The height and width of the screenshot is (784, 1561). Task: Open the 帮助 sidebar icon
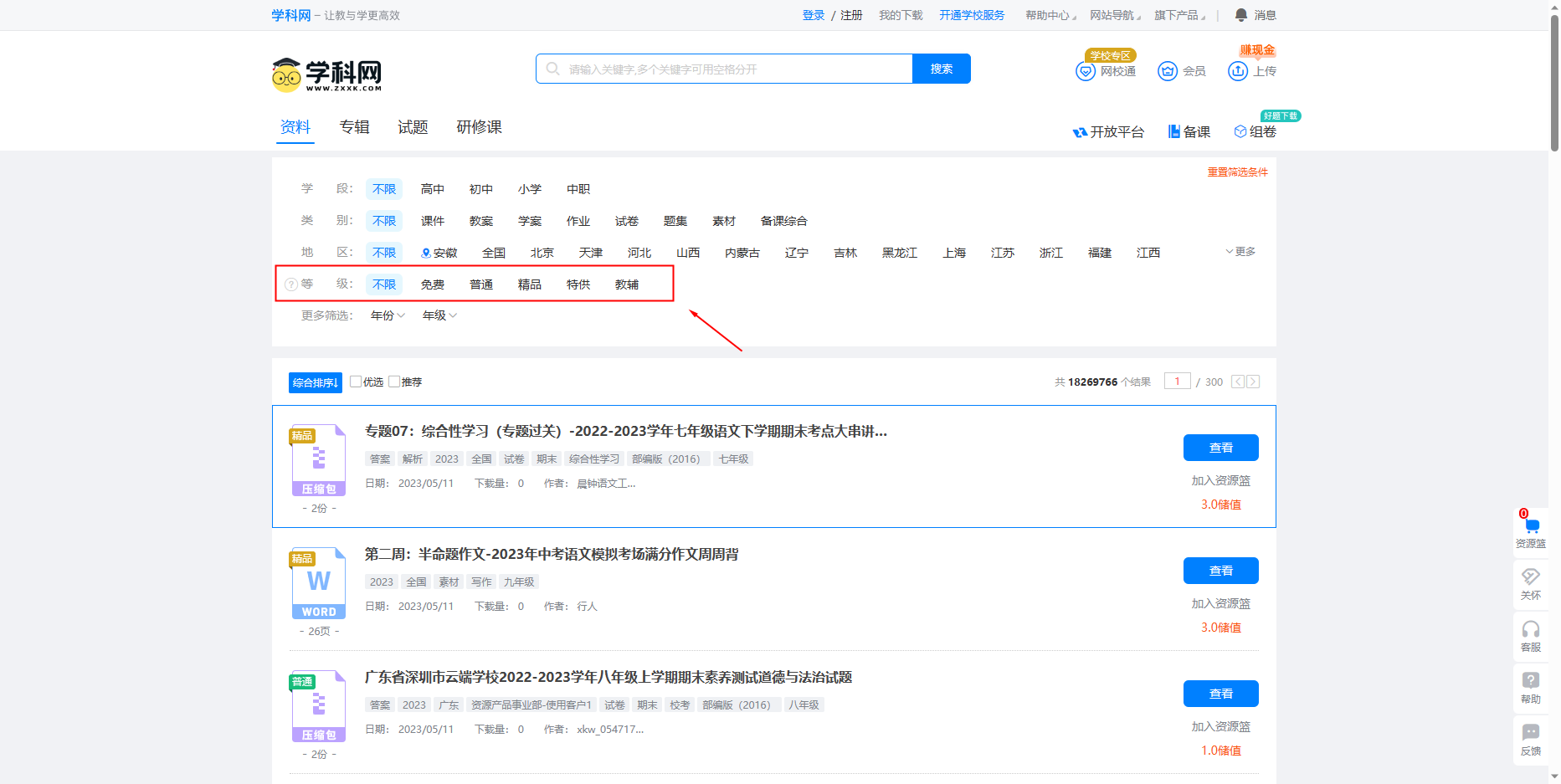[x=1531, y=688]
